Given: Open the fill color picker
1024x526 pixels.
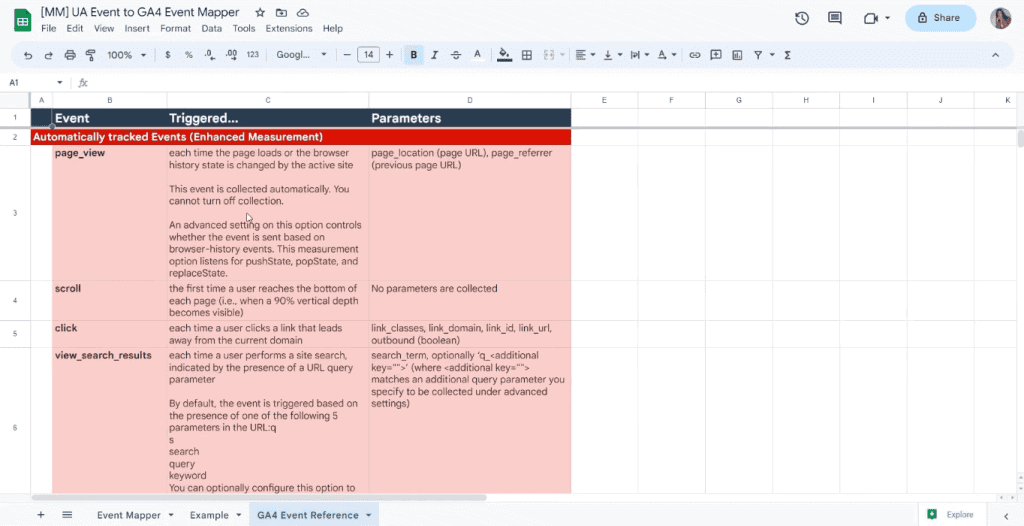Looking at the screenshot, I should pos(504,55).
